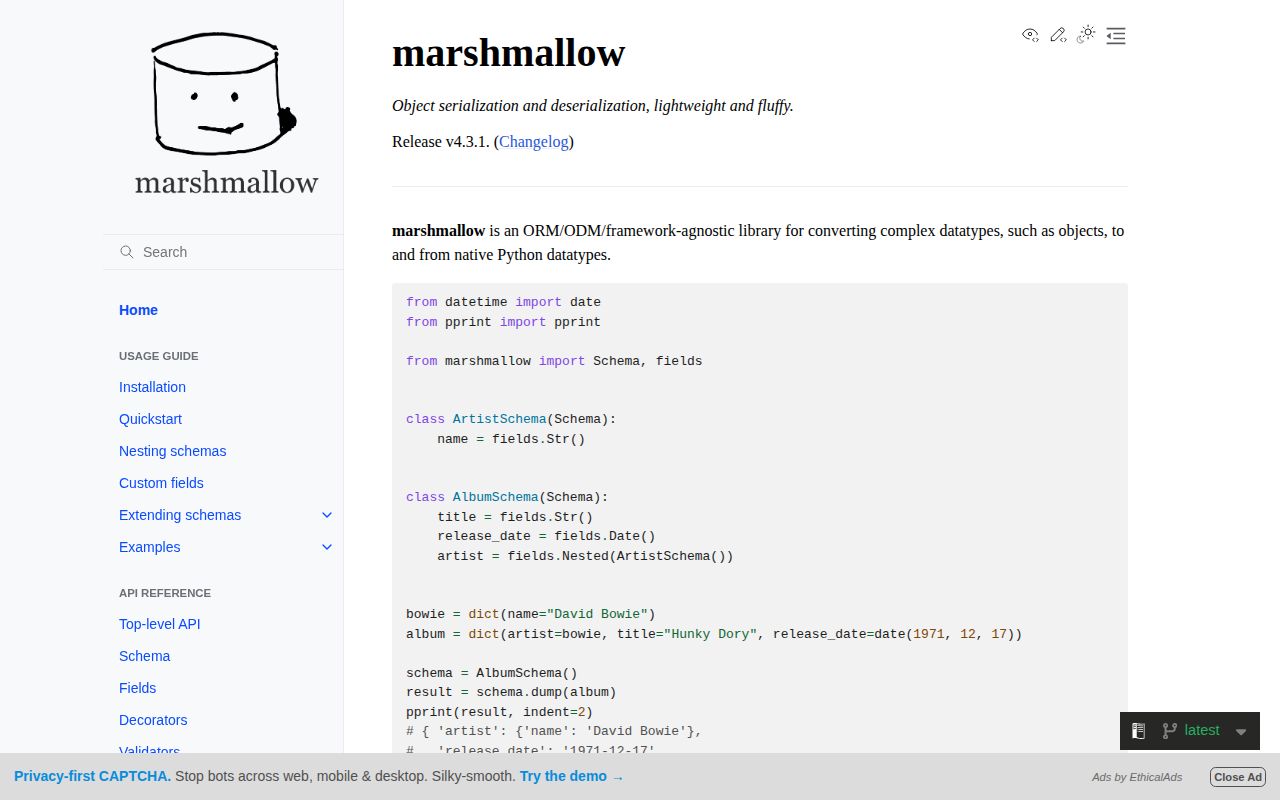Click the USAGE GUIDE section caption
1280x800 pixels.
pyautogui.click(x=159, y=356)
